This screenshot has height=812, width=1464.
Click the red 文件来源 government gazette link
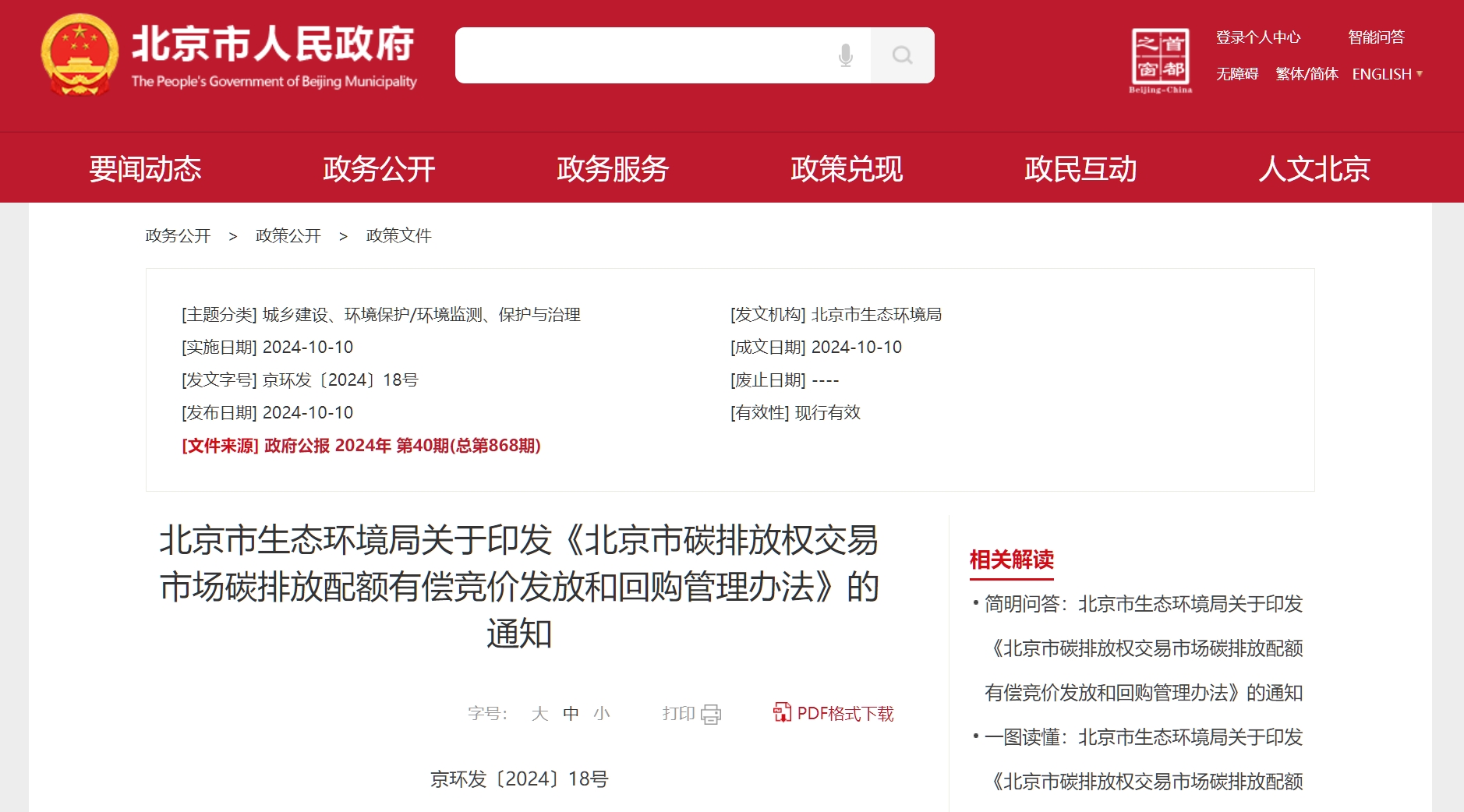click(x=361, y=446)
